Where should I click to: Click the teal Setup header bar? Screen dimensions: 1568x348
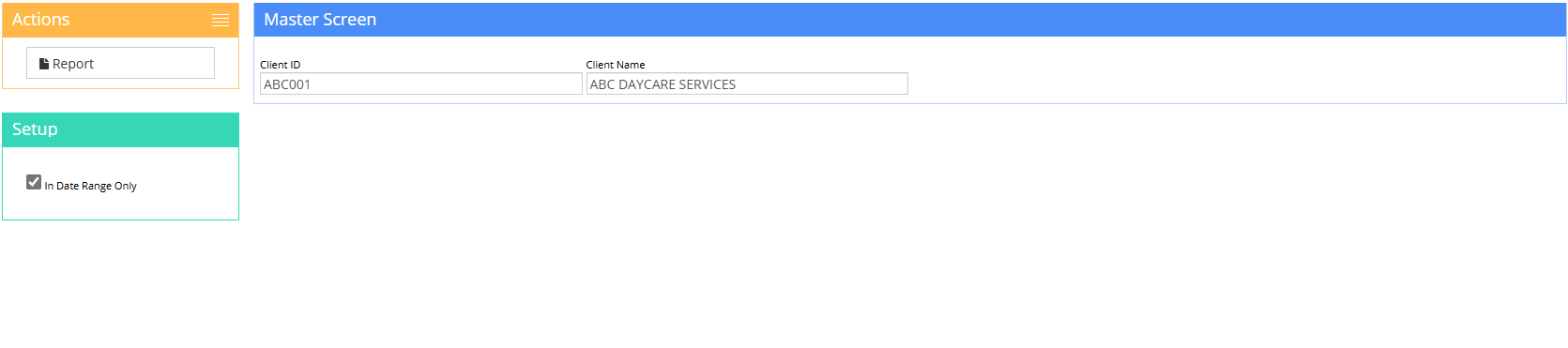120,129
